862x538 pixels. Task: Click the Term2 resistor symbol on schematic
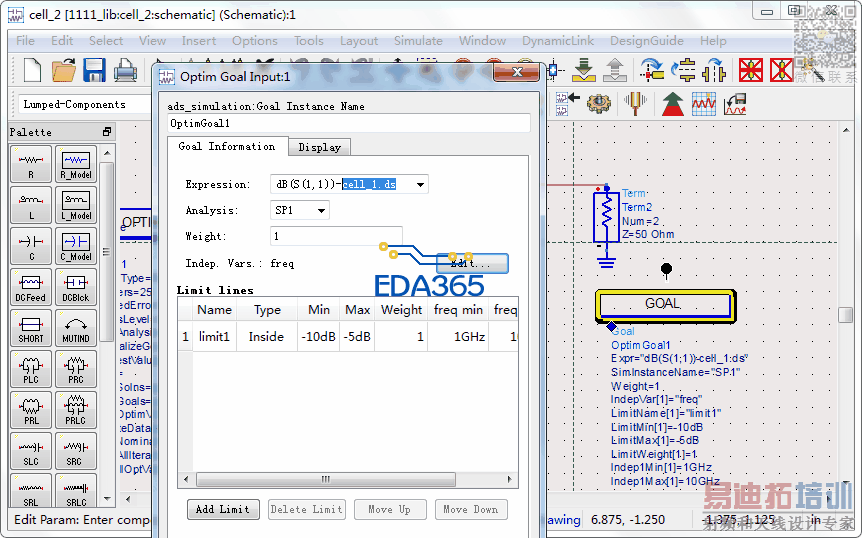coord(606,217)
